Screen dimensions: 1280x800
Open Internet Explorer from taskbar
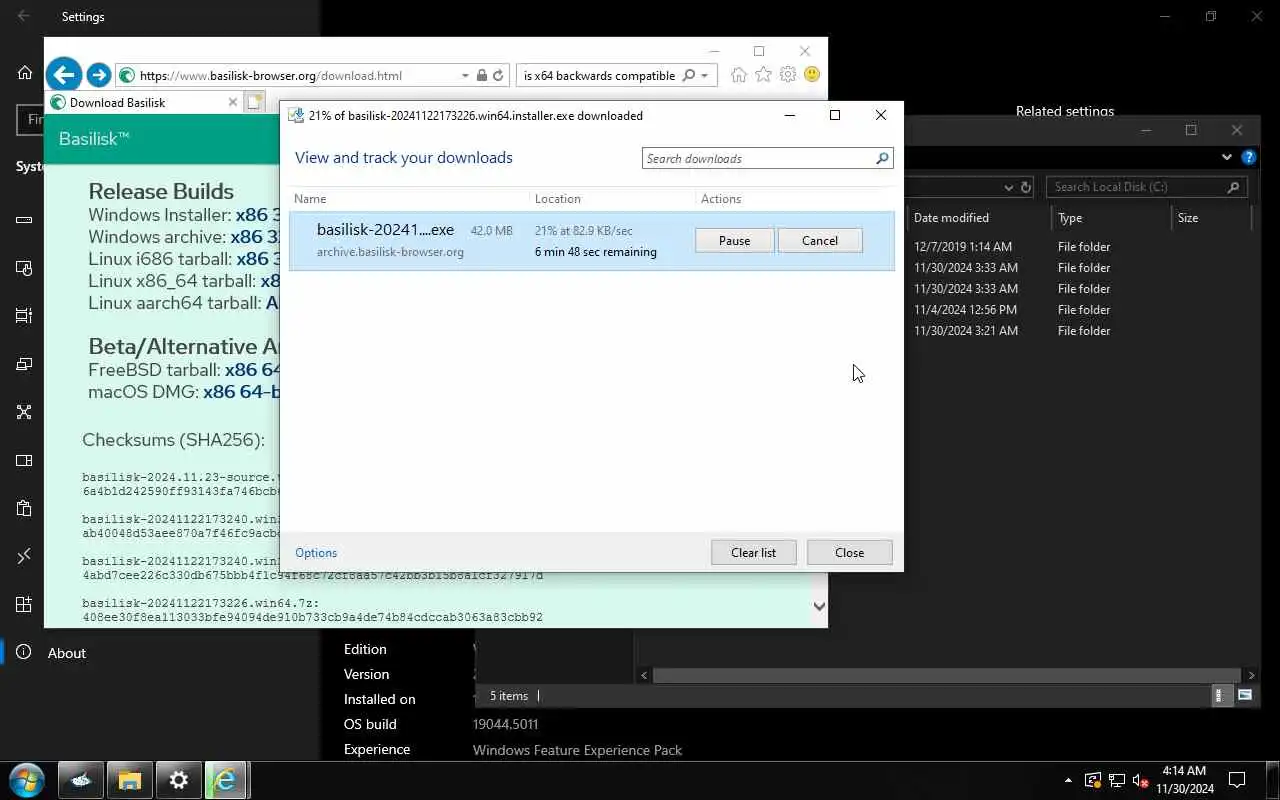pyautogui.click(x=227, y=780)
